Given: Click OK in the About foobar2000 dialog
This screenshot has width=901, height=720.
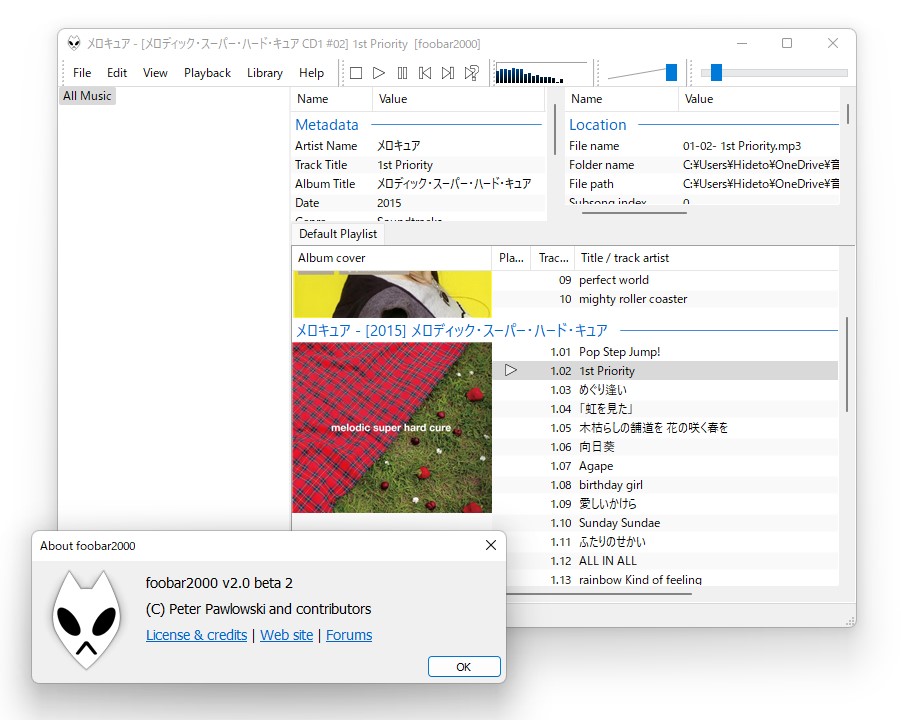Looking at the screenshot, I should (464, 666).
